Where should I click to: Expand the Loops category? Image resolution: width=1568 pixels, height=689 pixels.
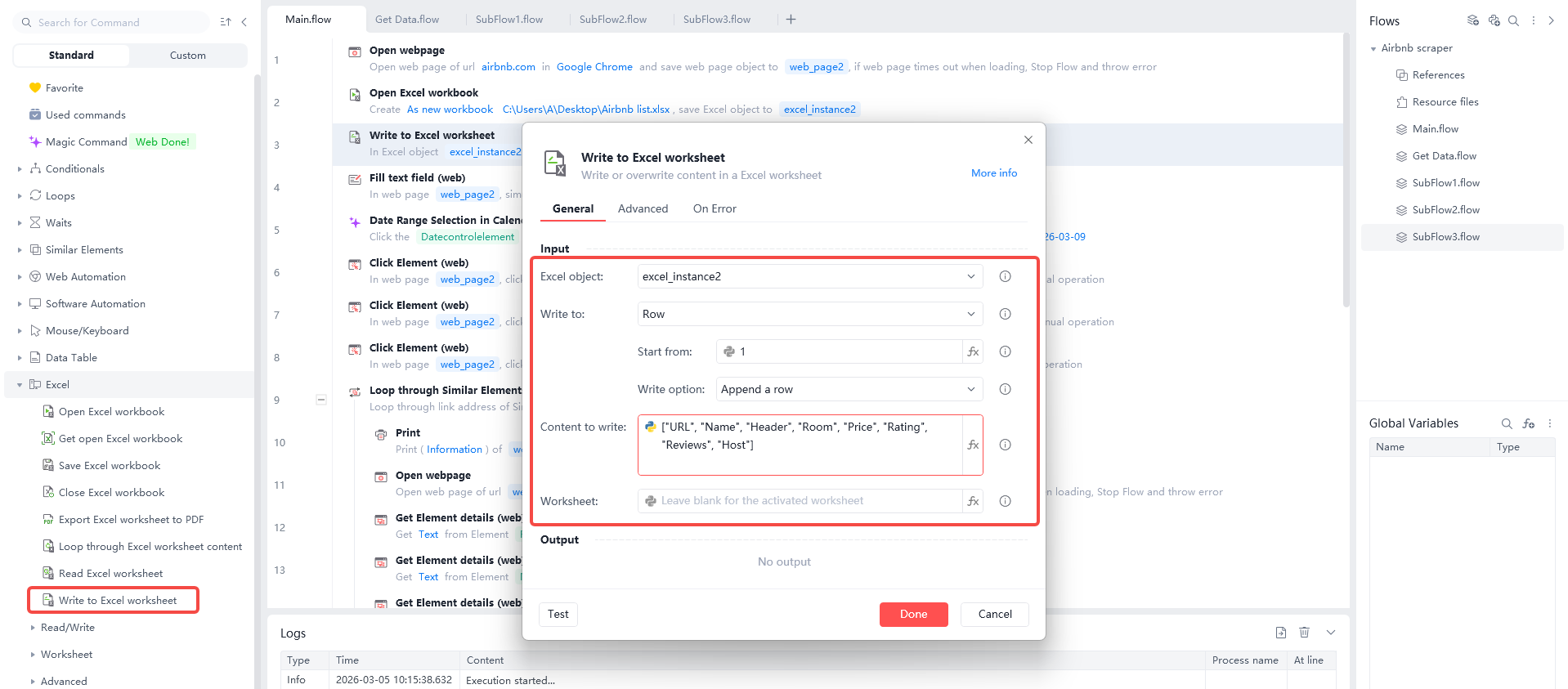[20, 196]
